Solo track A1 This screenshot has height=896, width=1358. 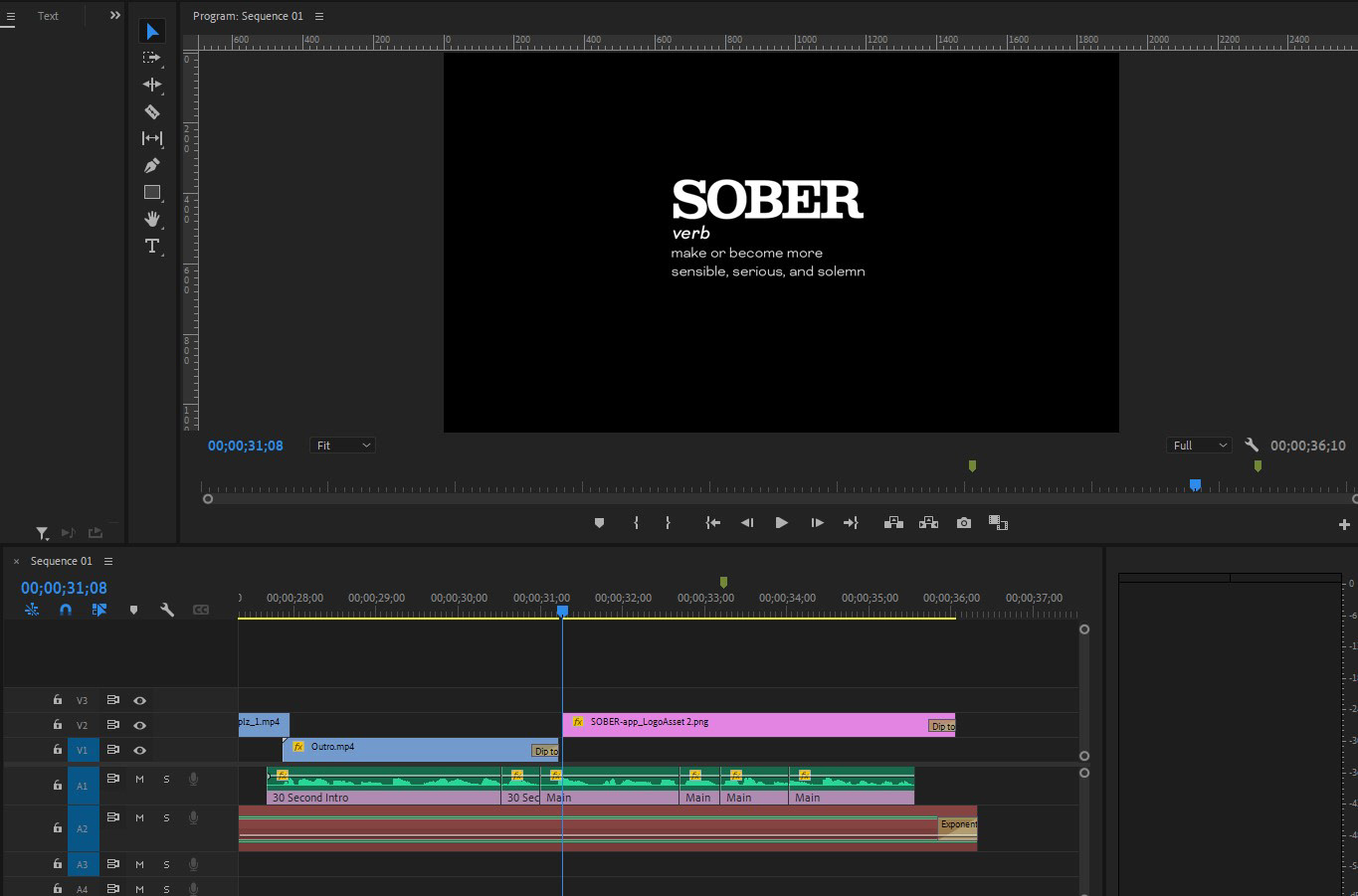tap(166, 779)
